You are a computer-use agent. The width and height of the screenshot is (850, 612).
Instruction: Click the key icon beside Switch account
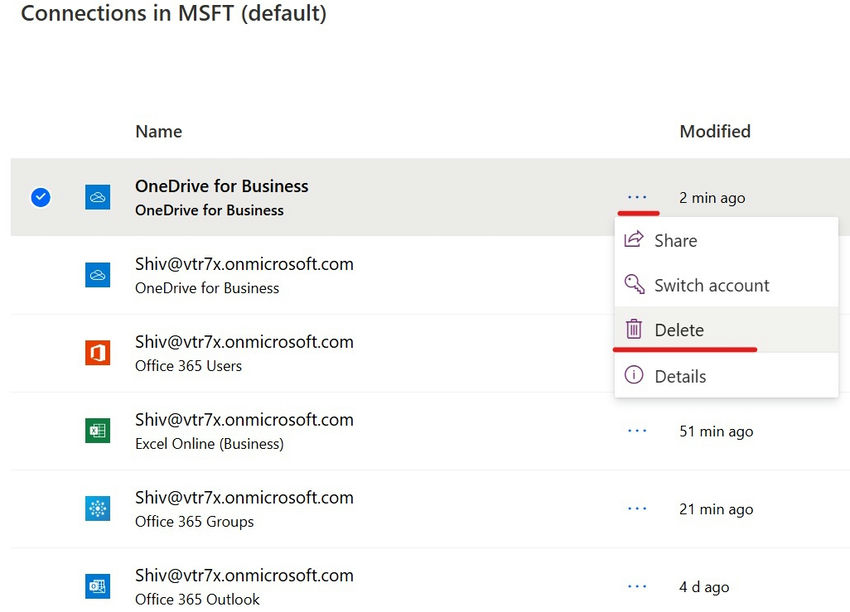point(634,285)
